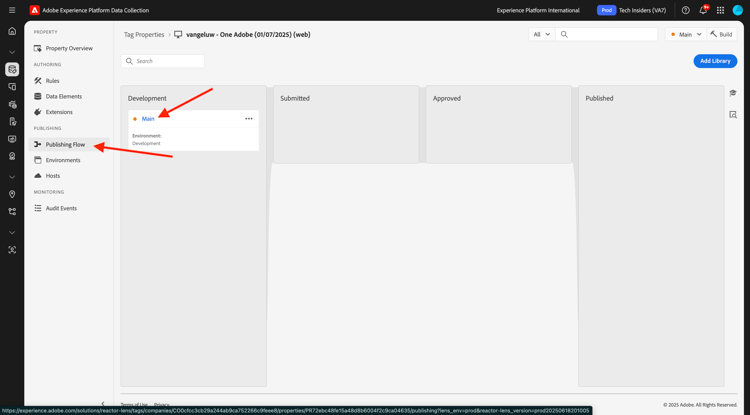Click the graduation cap learning icon
Image resolution: width=750 pixels, height=415 pixels.
[x=733, y=93]
